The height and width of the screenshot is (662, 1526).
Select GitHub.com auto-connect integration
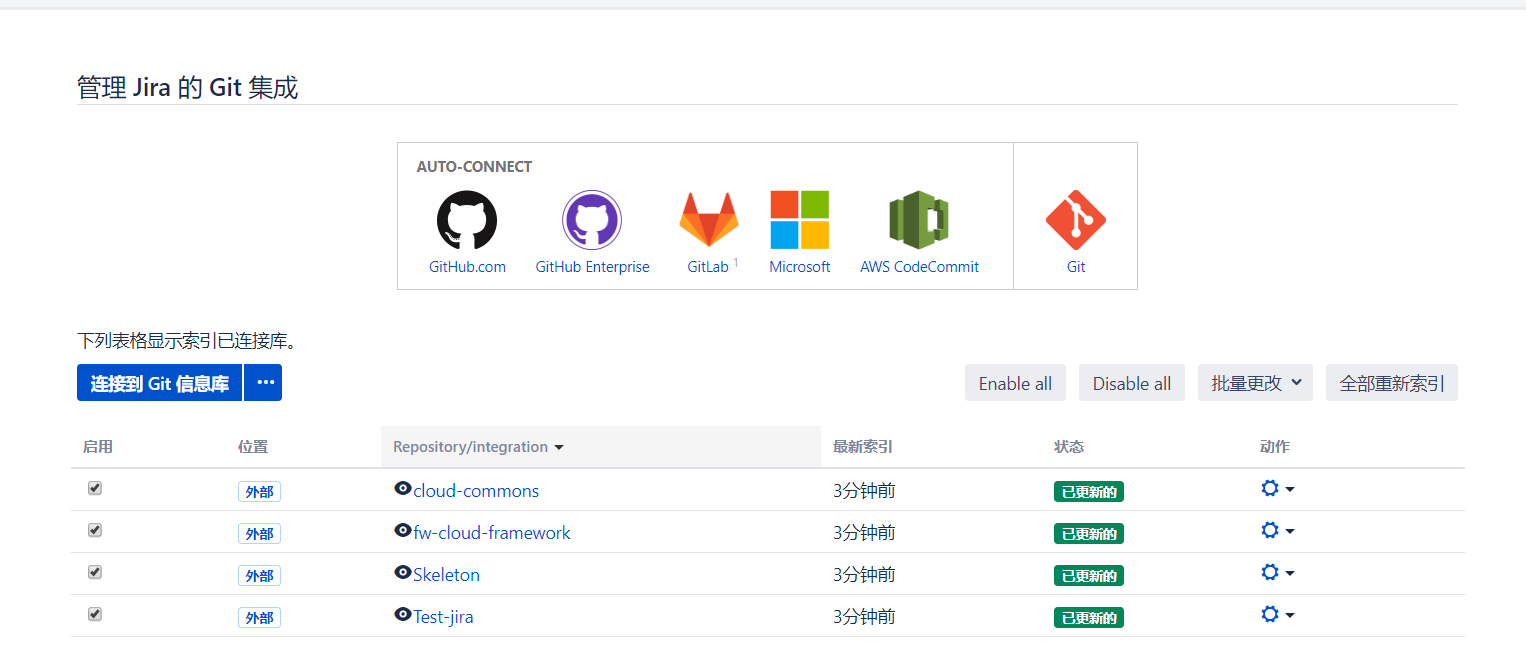tap(467, 218)
